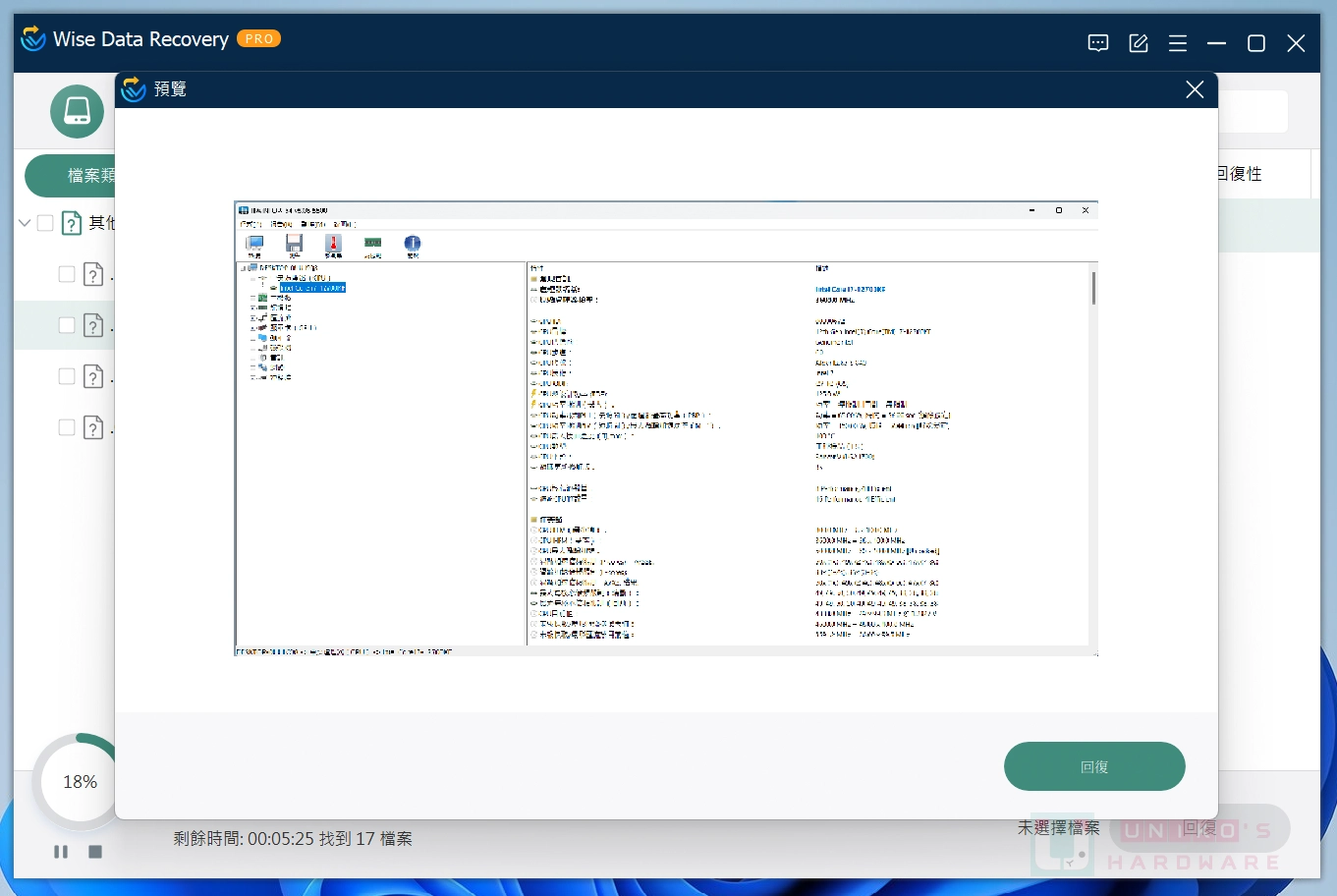Switch to the 檔案類 tab
Image resolution: width=1337 pixels, height=896 pixels.
pos(71,176)
